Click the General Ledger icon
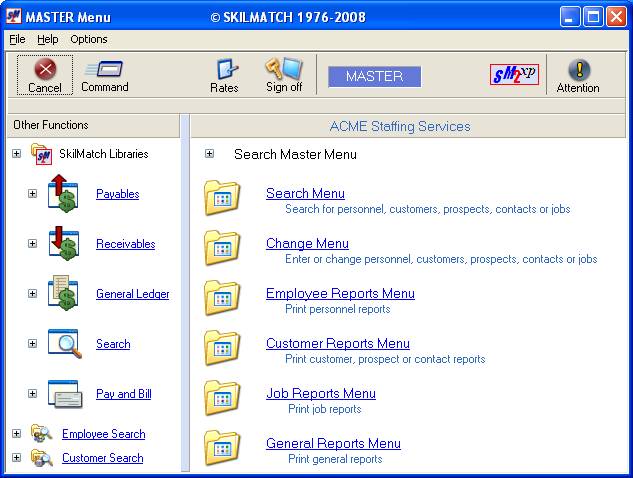 (63, 293)
